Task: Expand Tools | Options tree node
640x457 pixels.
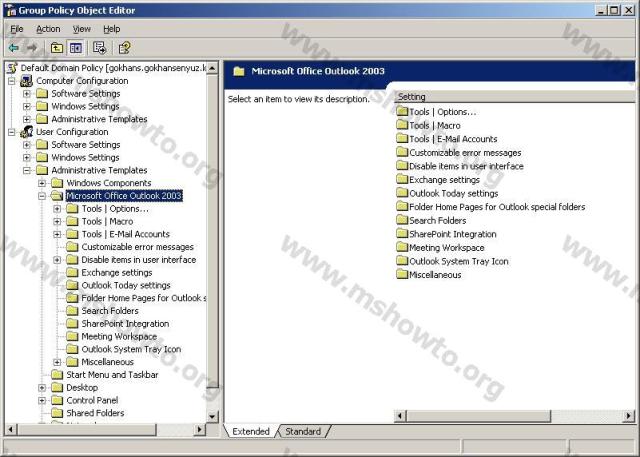Action: pos(57,209)
